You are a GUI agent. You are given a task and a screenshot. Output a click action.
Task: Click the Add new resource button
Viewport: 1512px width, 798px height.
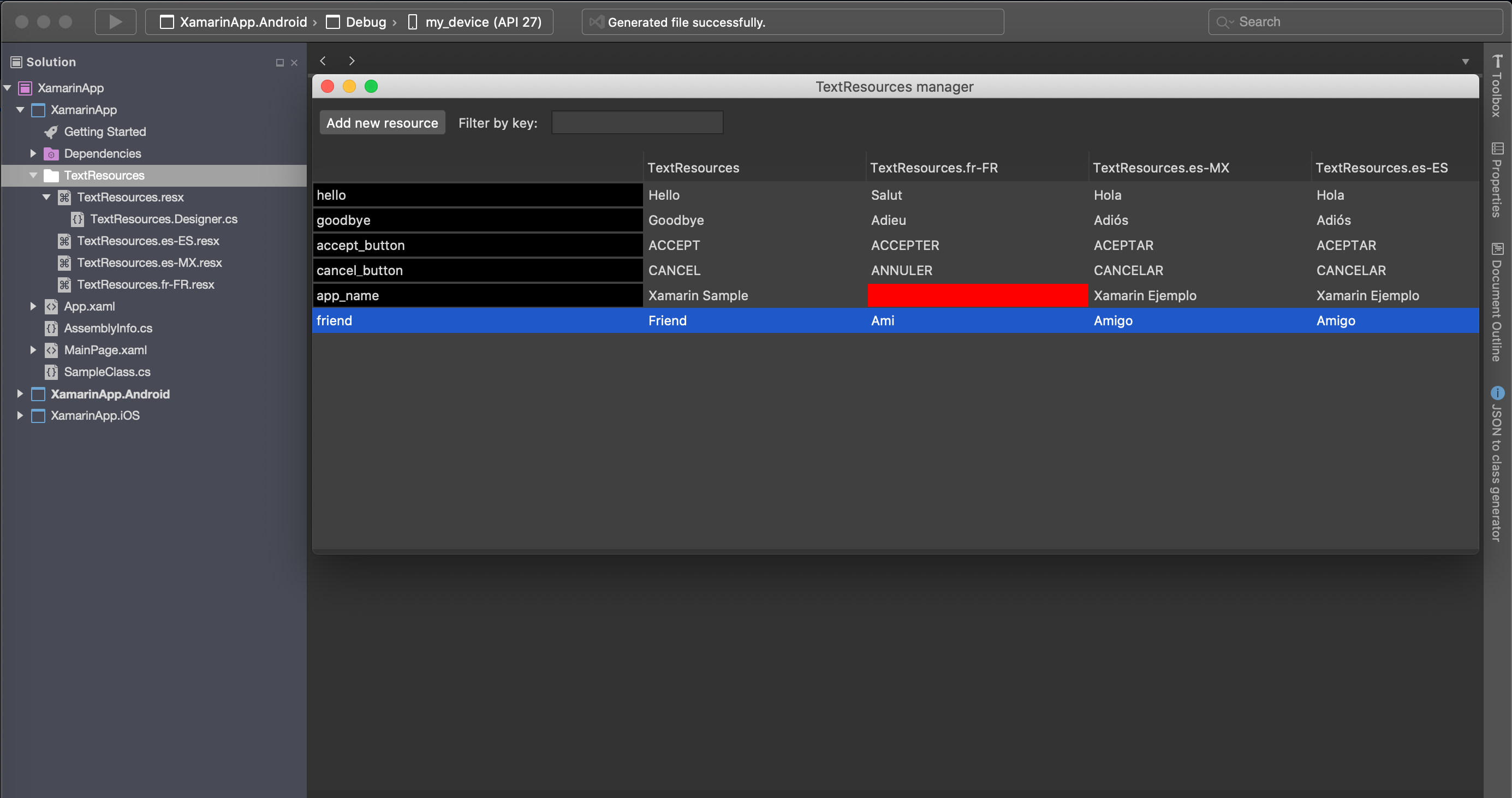click(382, 123)
